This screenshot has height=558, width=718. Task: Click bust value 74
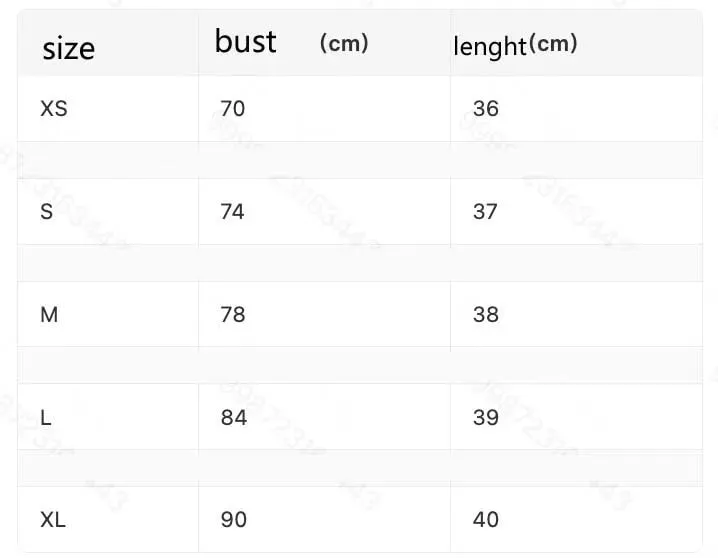click(x=232, y=211)
